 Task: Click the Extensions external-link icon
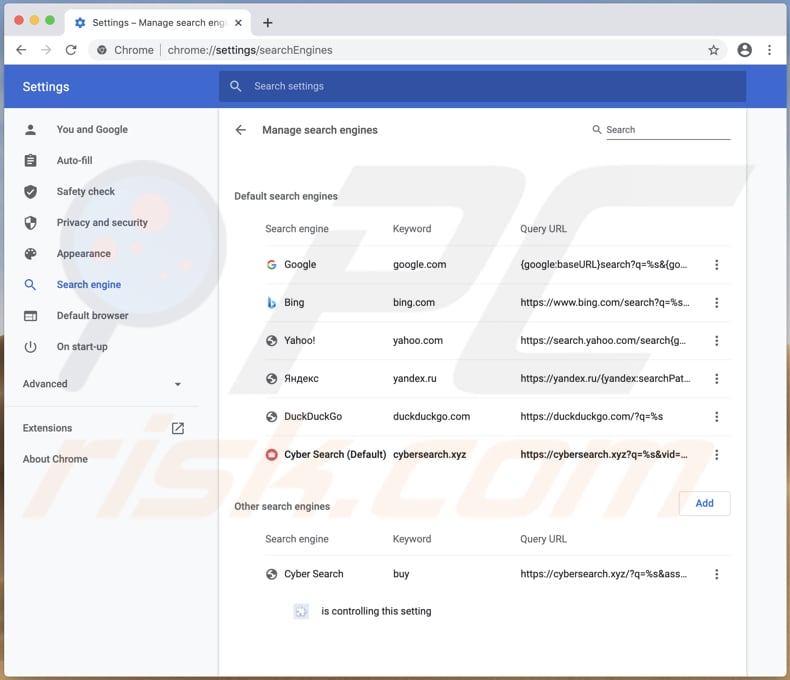pyautogui.click(x=178, y=428)
